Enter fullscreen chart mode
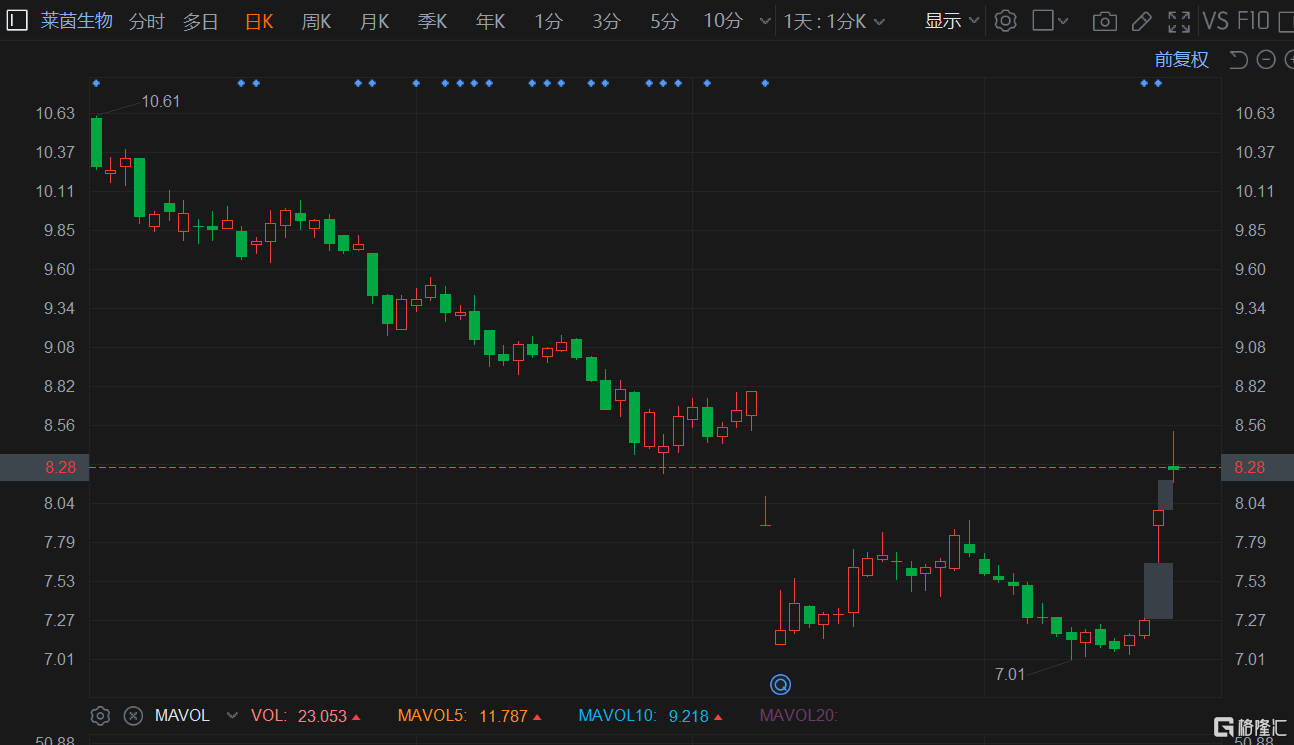 click(x=1179, y=21)
